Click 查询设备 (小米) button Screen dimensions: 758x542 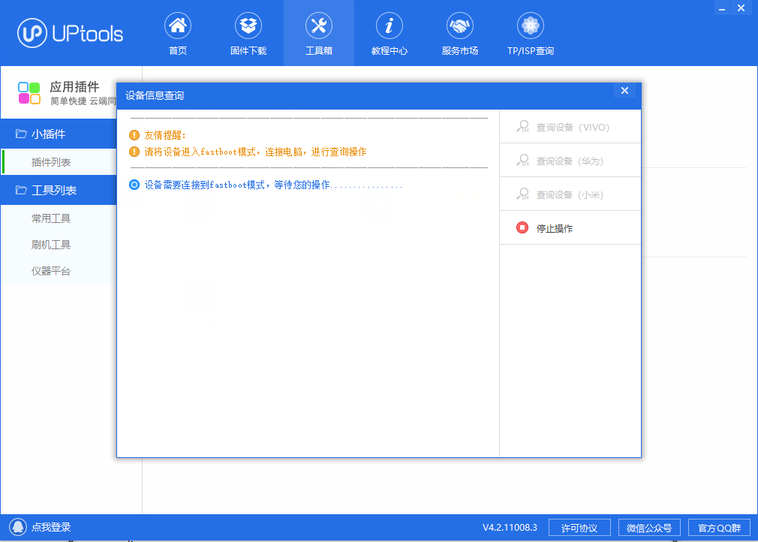coord(570,195)
